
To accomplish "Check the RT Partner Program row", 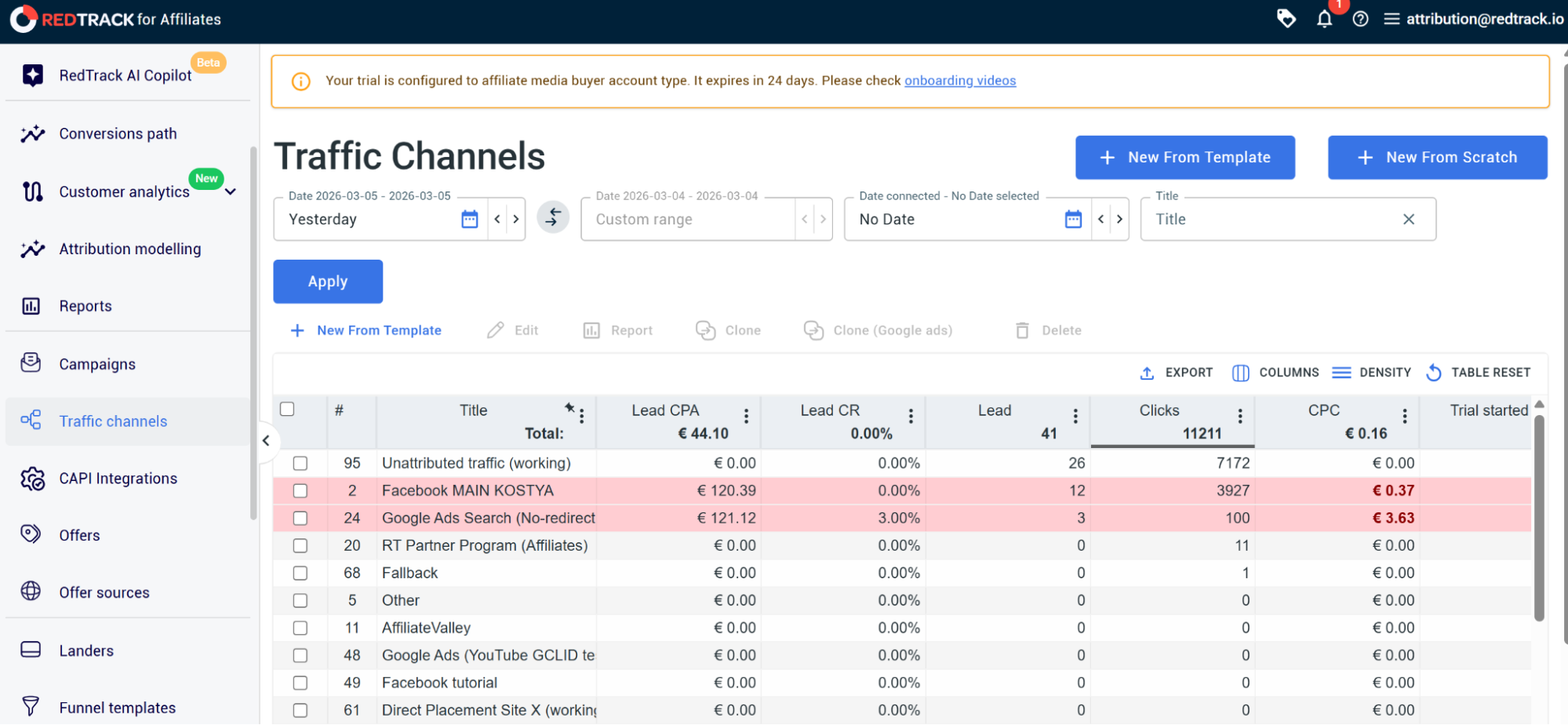I will pyautogui.click(x=300, y=546).
